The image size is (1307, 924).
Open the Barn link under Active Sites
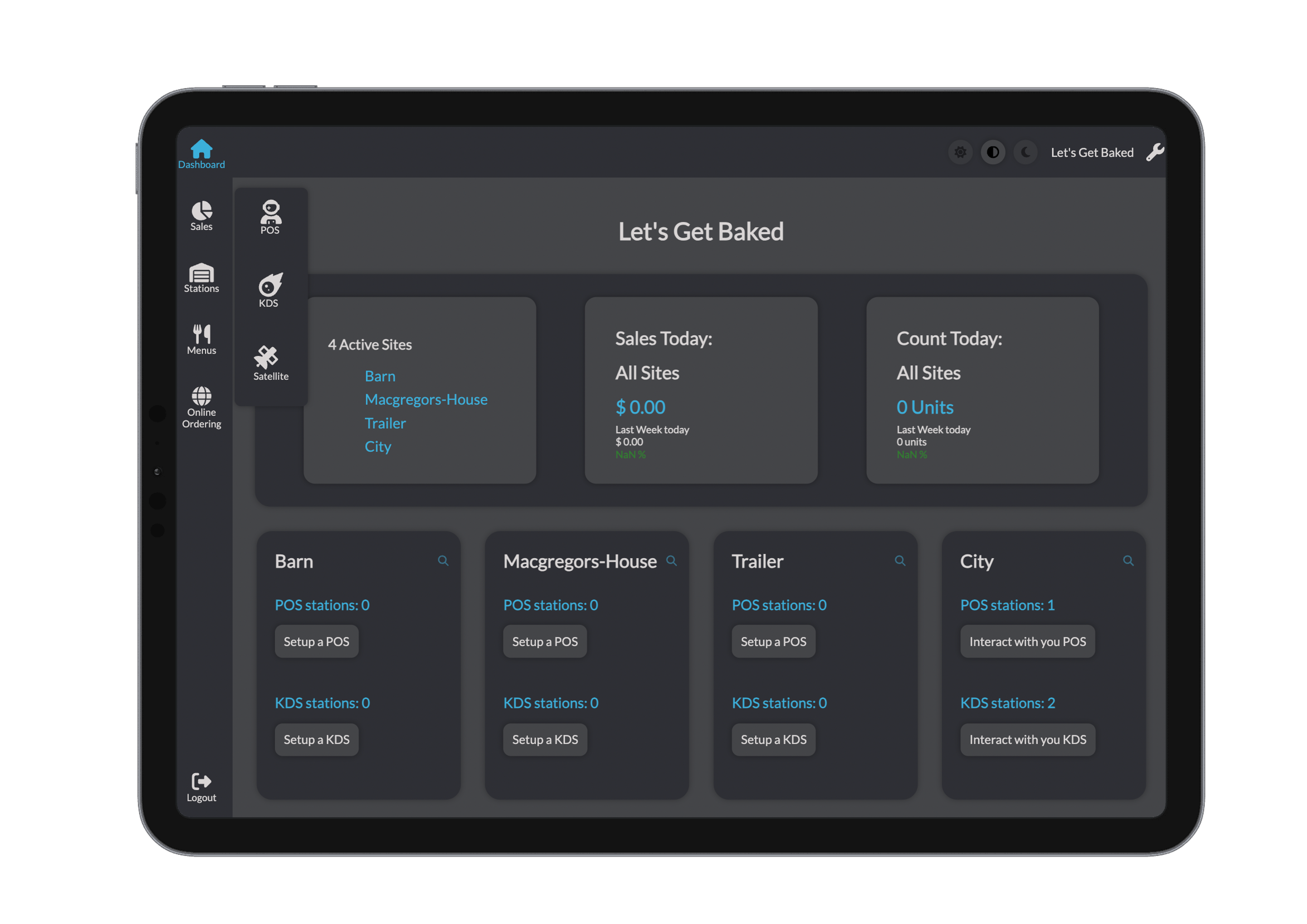[380, 376]
